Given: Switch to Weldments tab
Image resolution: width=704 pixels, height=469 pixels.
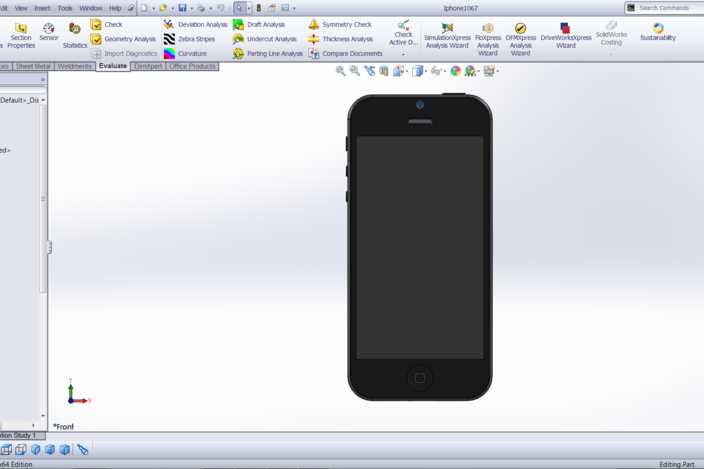Looking at the screenshot, I should tap(75, 66).
